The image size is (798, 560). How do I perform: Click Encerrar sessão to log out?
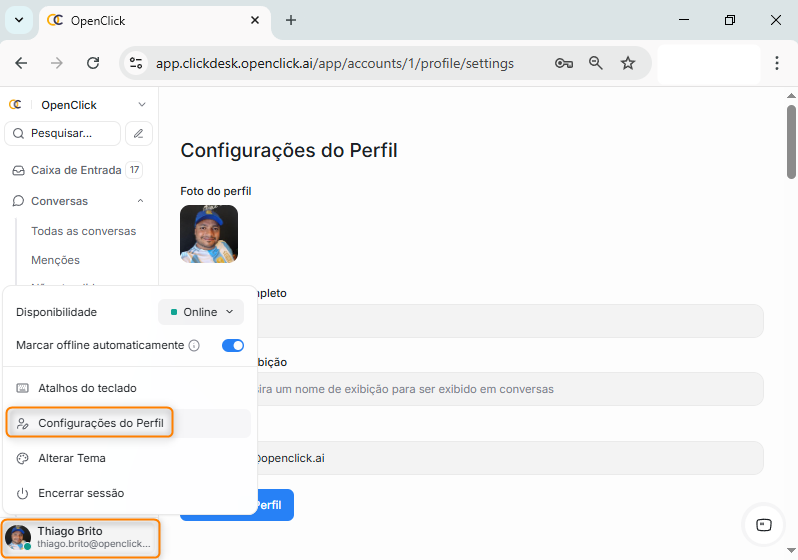click(x=81, y=493)
